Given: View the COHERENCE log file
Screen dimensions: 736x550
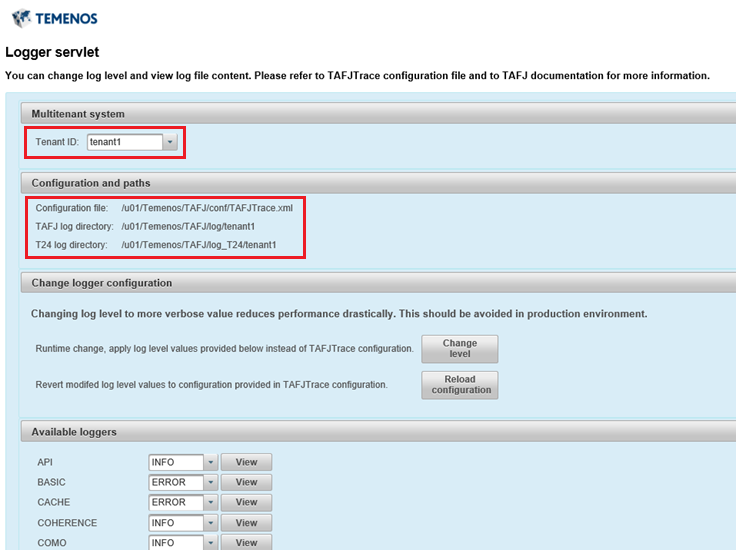Looking at the screenshot, I should click(x=246, y=523).
